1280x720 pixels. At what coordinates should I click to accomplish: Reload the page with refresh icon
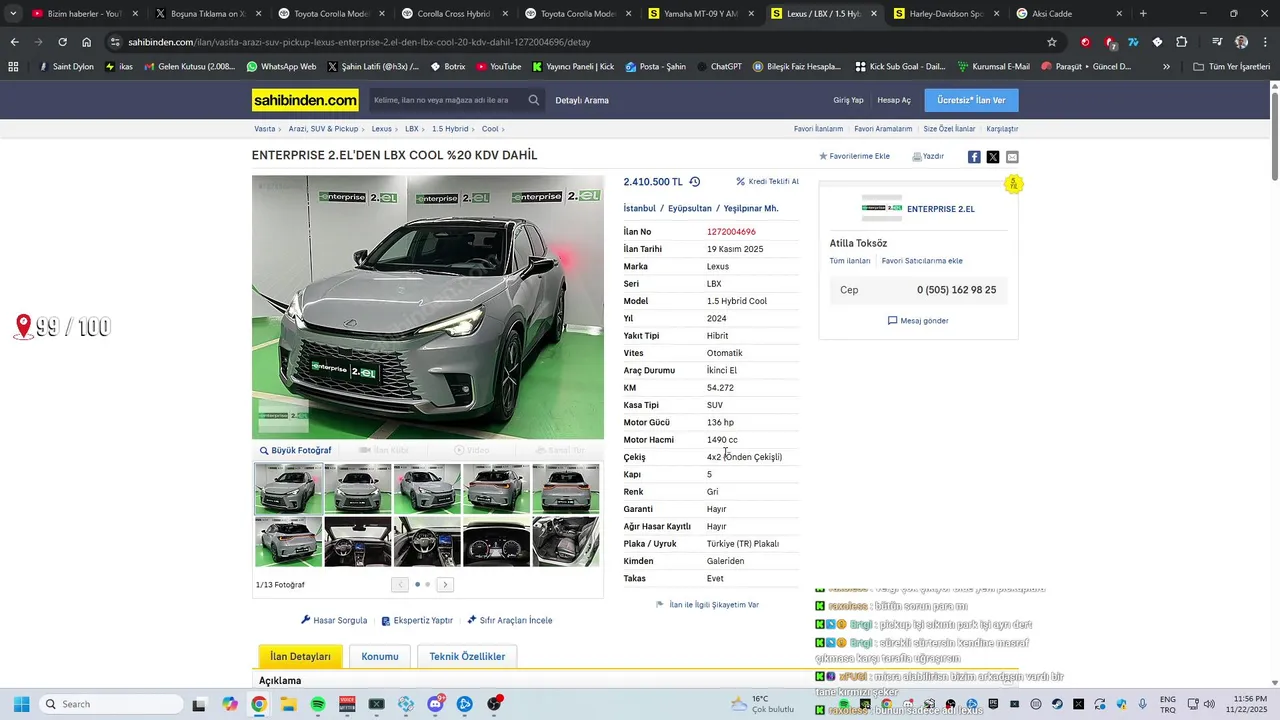point(62,42)
